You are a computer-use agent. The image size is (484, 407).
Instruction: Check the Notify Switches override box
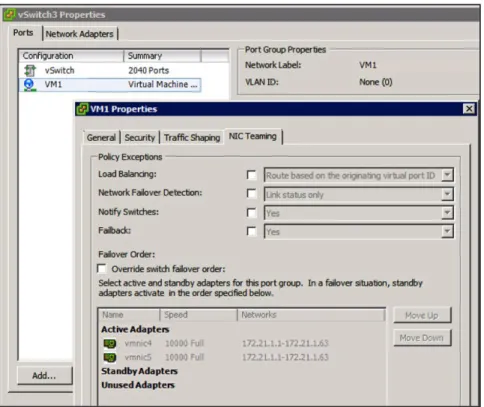coord(251,212)
